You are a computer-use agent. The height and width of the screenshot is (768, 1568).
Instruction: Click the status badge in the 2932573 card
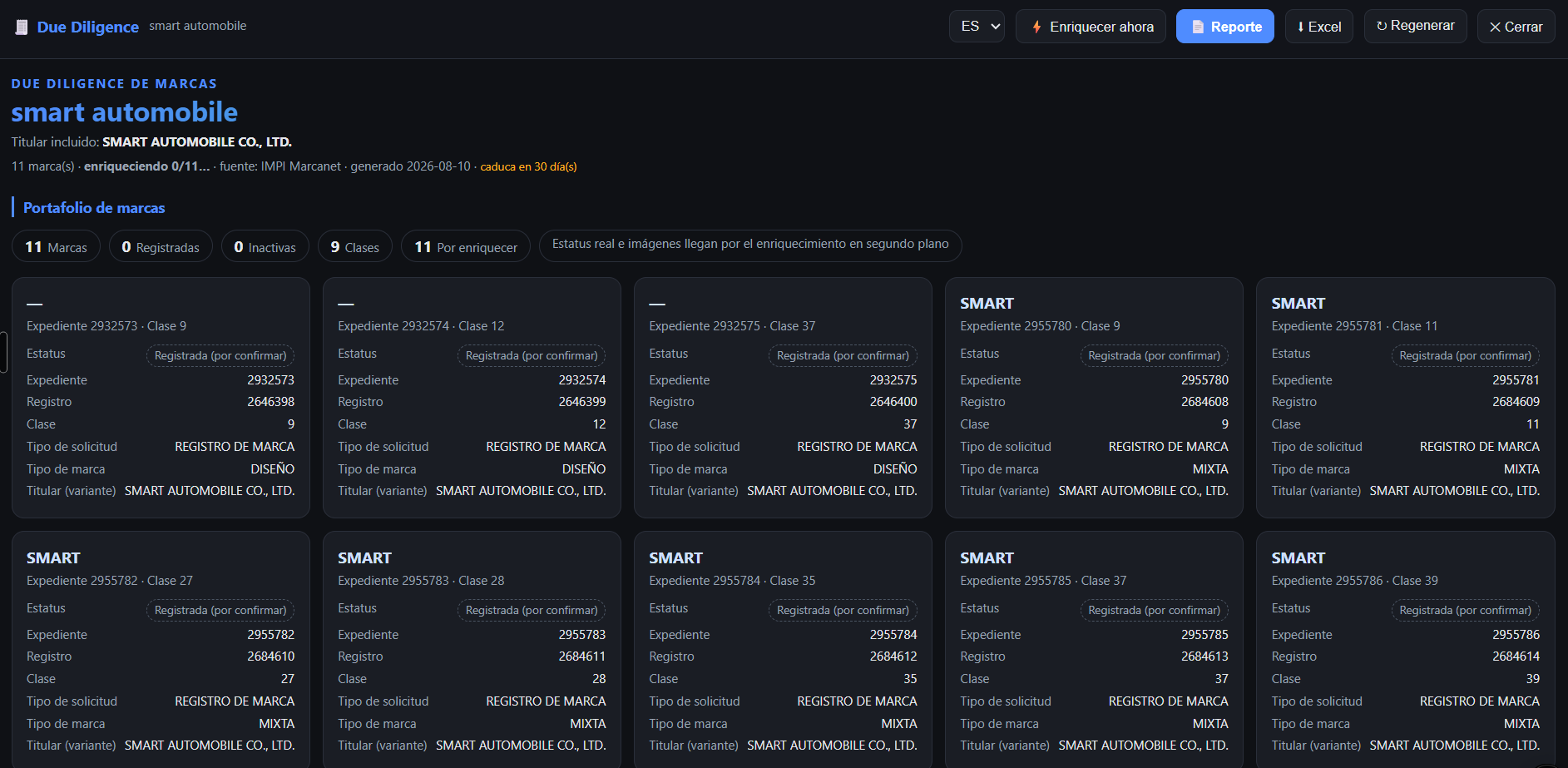pyautogui.click(x=220, y=356)
